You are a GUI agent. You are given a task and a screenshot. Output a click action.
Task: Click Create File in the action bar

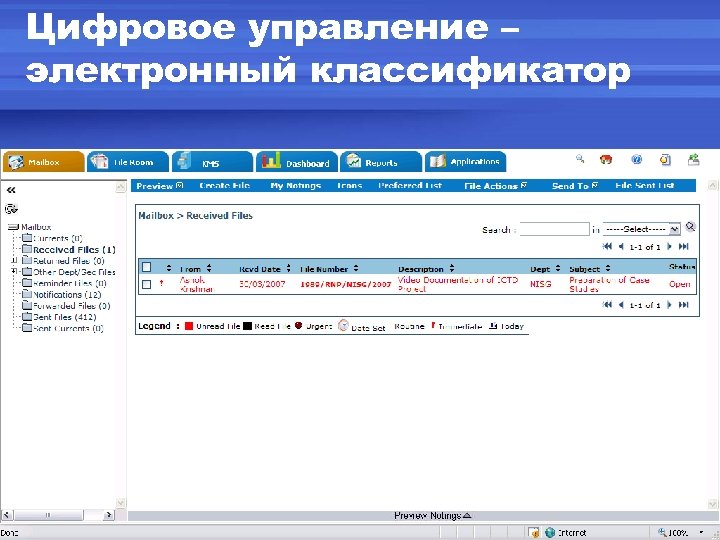[225, 186]
